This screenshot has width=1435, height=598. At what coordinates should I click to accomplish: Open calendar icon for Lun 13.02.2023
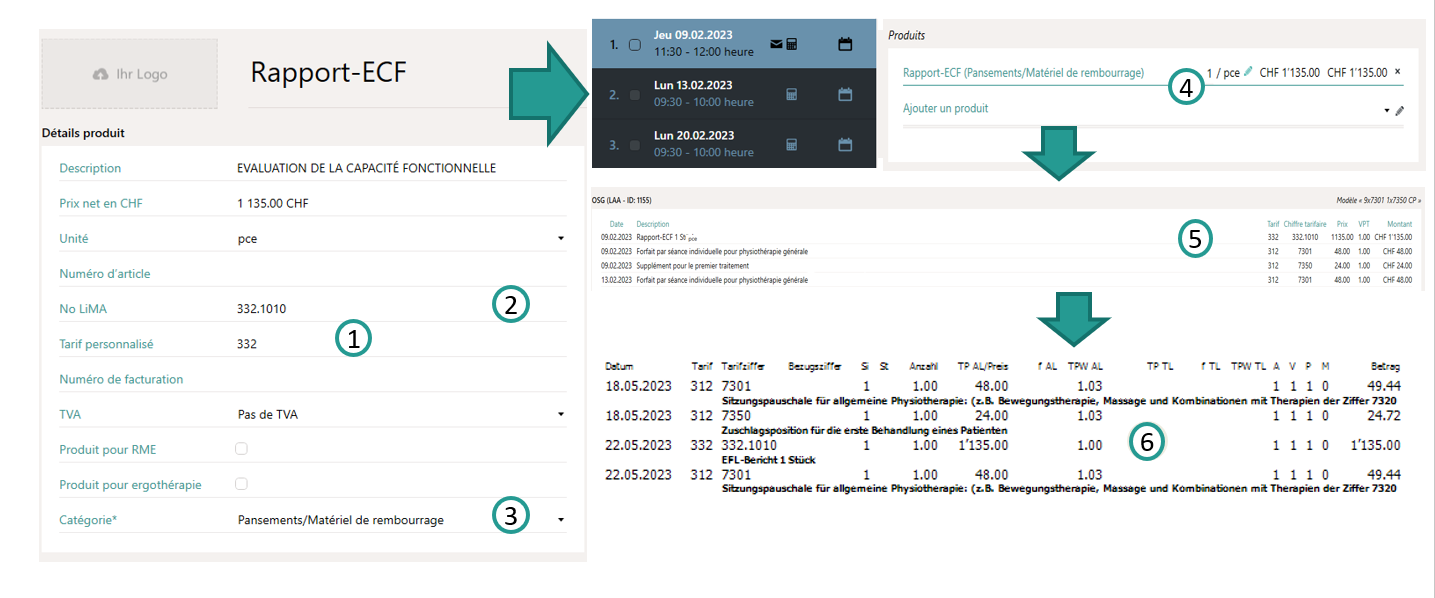coord(845,95)
